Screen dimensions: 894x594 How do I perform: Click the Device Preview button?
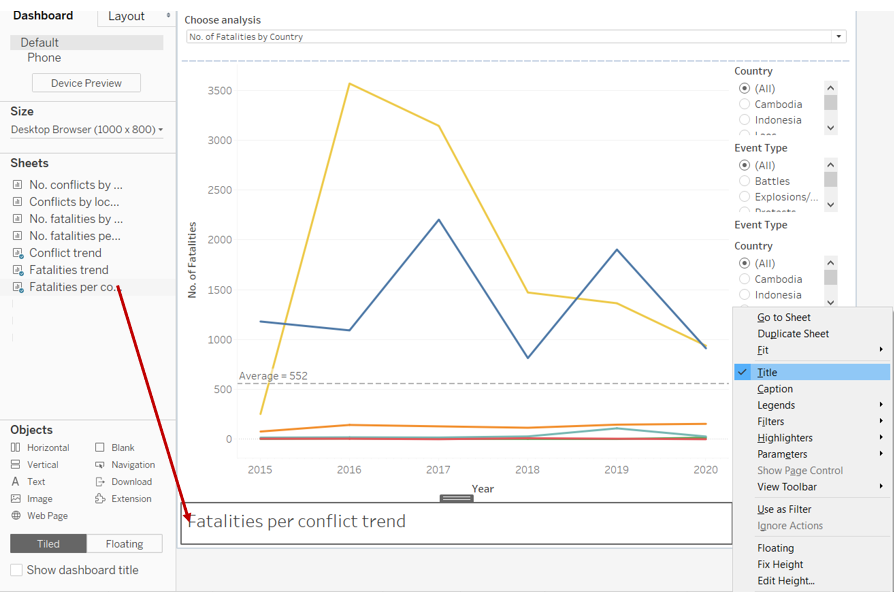(86, 83)
